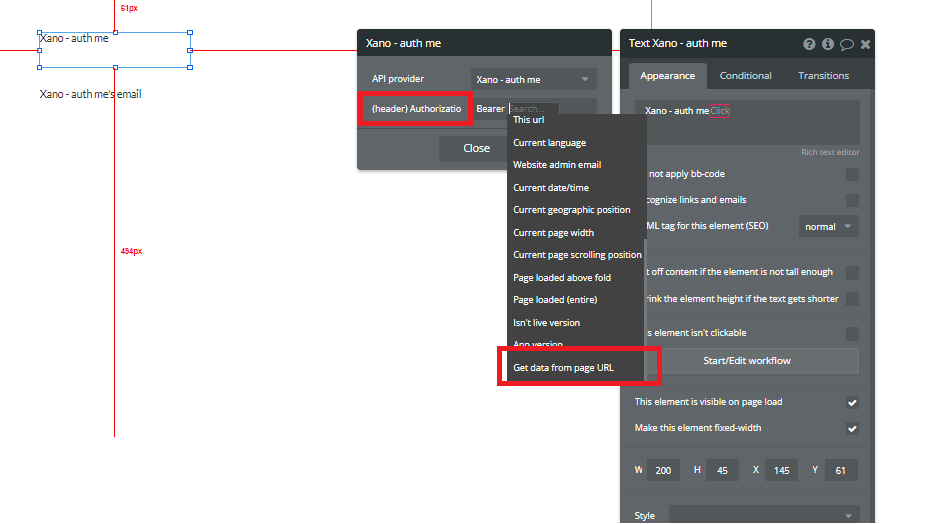Select 'Page loaded (entire)' option

click(x=555, y=300)
